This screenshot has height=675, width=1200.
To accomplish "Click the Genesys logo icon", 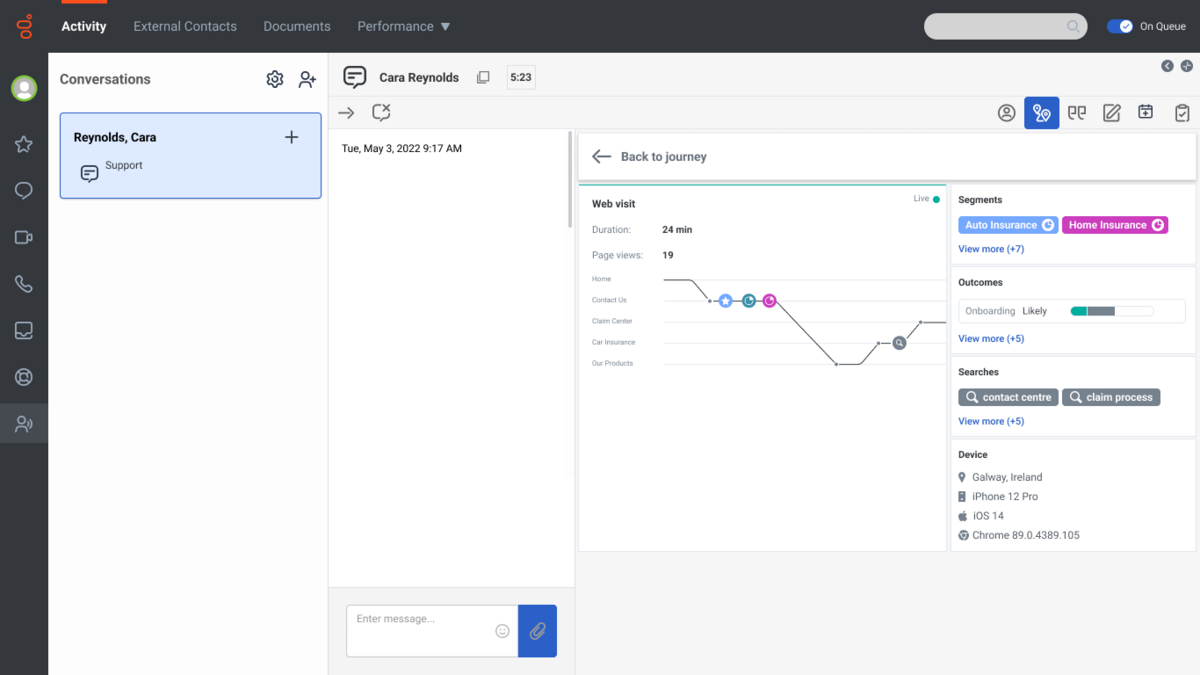I will click(x=24, y=26).
